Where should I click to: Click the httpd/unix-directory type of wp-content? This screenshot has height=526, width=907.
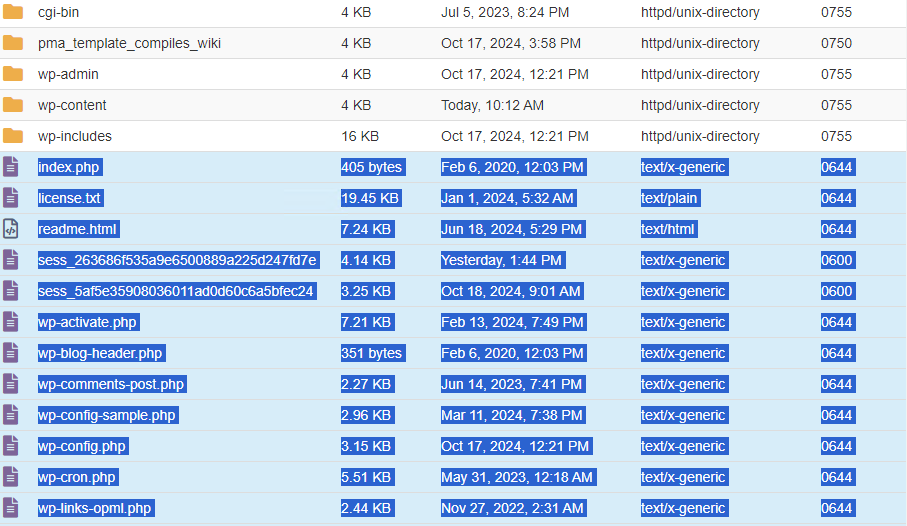pos(700,105)
